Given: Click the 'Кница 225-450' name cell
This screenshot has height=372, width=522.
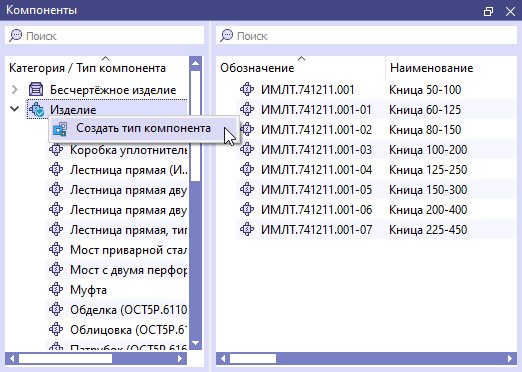Looking at the screenshot, I should pyautogui.click(x=428, y=230).
